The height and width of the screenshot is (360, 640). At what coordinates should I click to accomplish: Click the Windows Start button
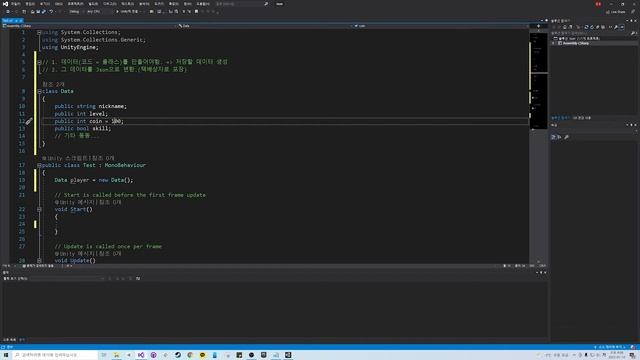[6, 355]
